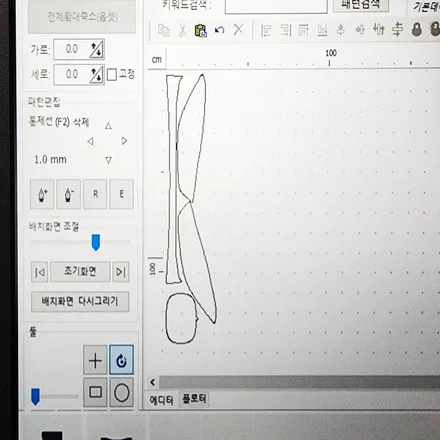
Task: Switch to the 에디터 tab
Action: pos(161,400)
